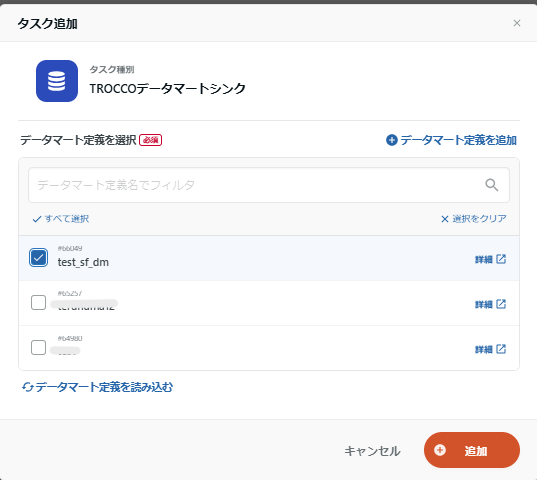537x480 pixels.
Task: Select all with すべて選択
Action: [x=61, y=219]
